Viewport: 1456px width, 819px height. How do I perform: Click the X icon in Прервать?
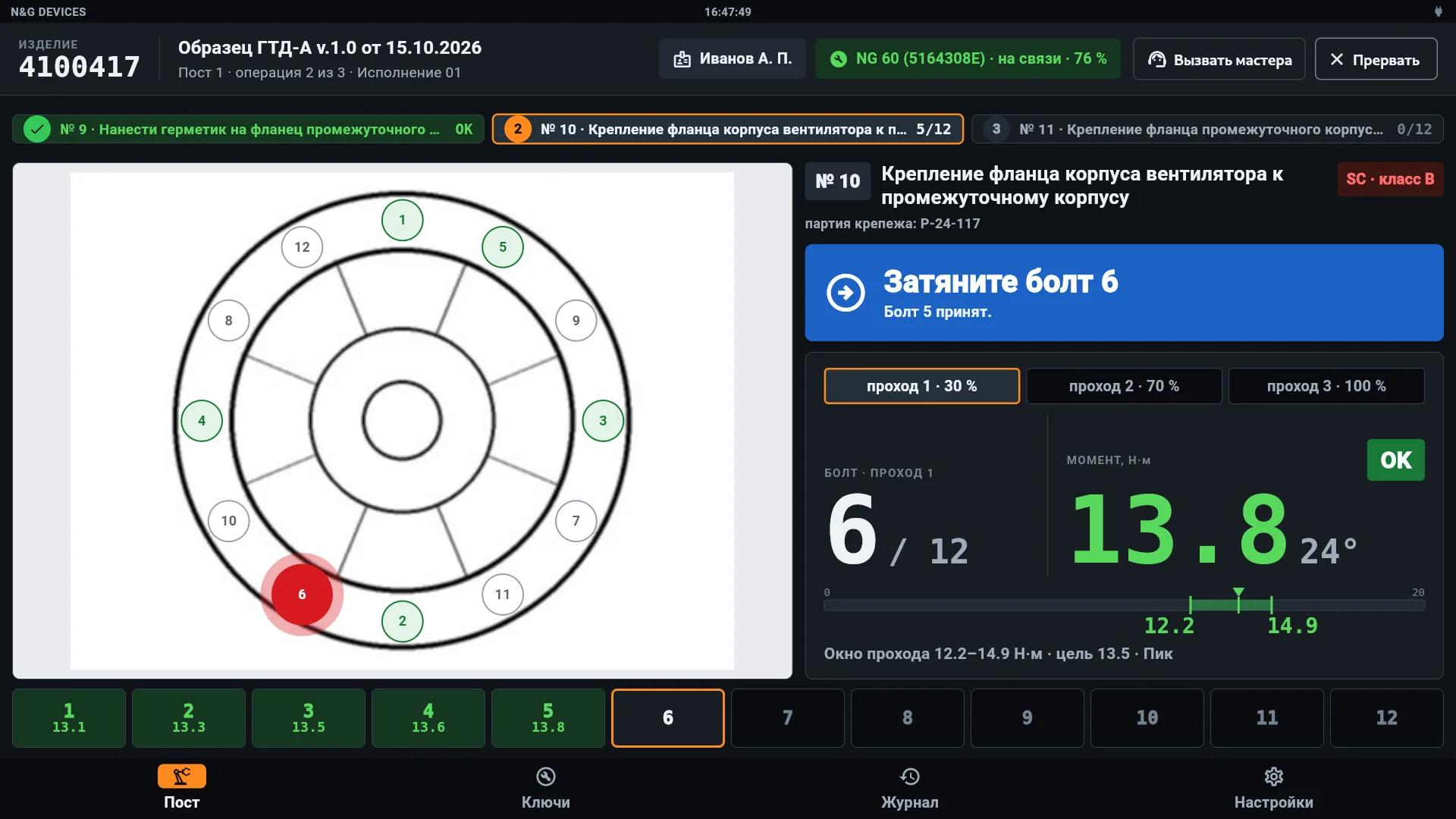(1336, 59)
